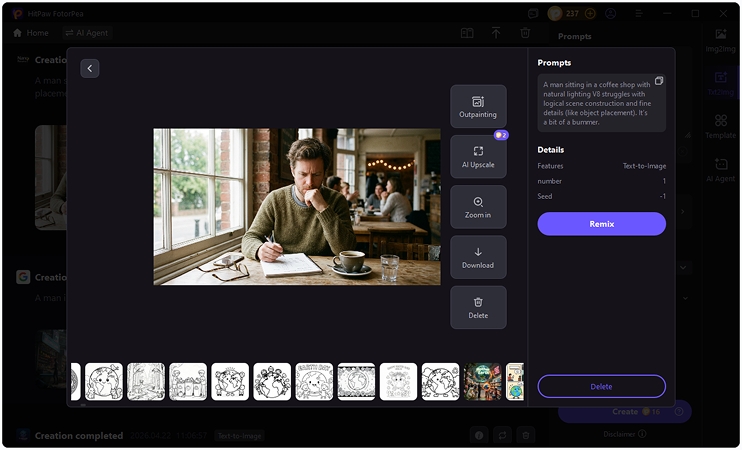
Task: Click the main coffee shop man image
Action: coord(296,206)
